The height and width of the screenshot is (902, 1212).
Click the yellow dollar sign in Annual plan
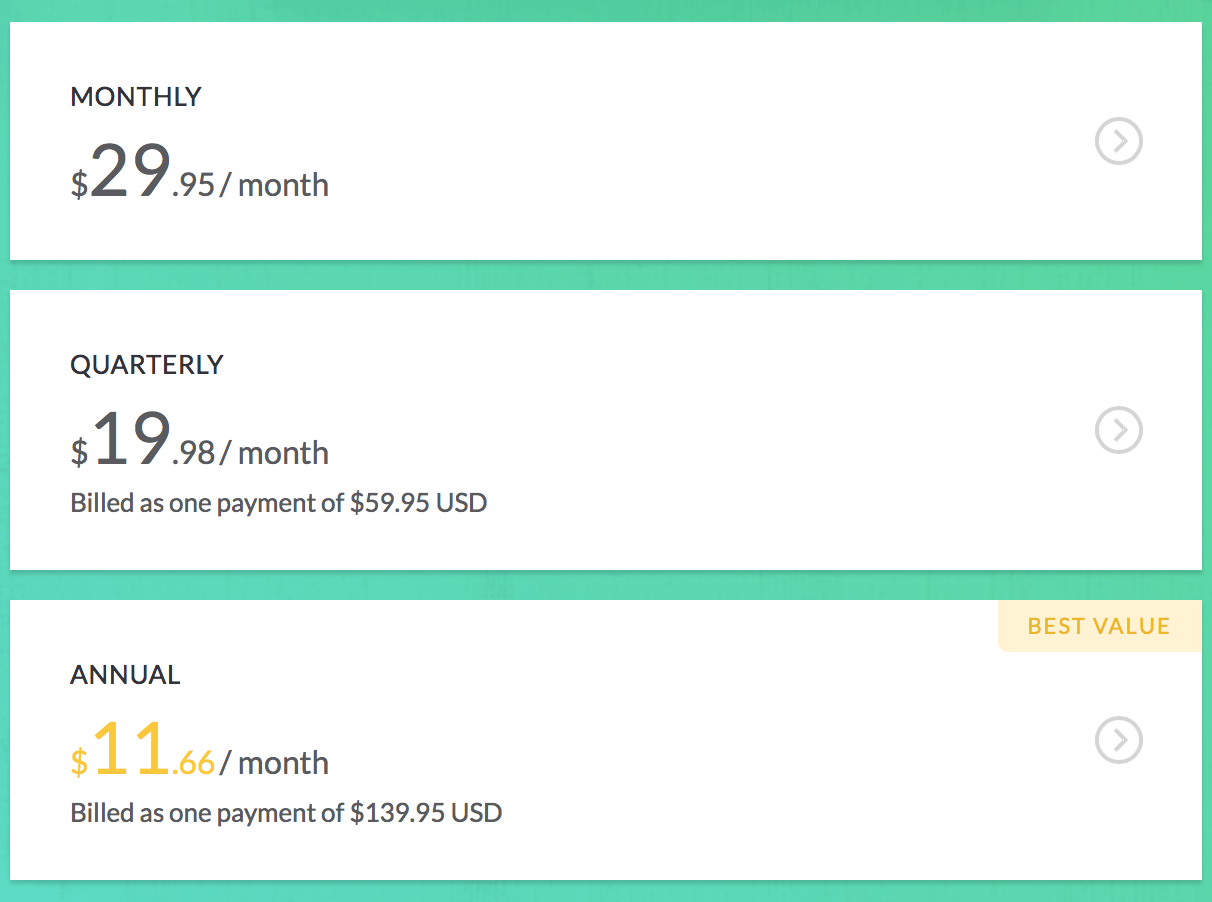click(x=79, y=763)
